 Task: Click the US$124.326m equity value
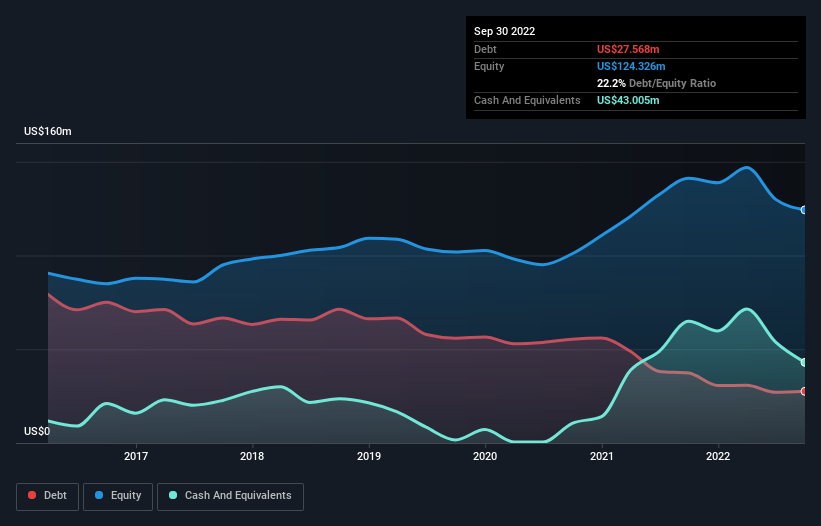point(631,66)
